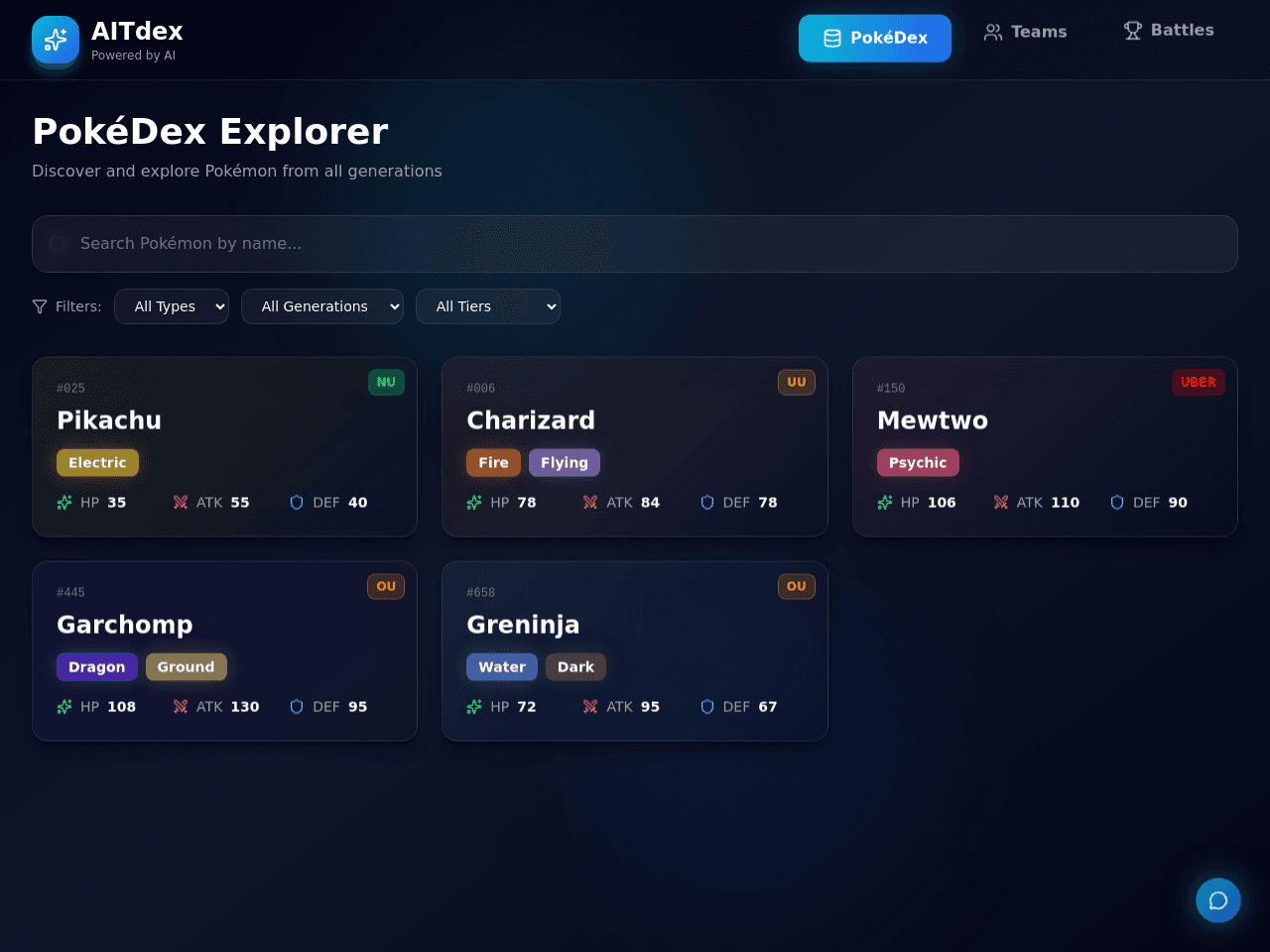Click Greninja's HP sparkle icon

pos(474,707)
